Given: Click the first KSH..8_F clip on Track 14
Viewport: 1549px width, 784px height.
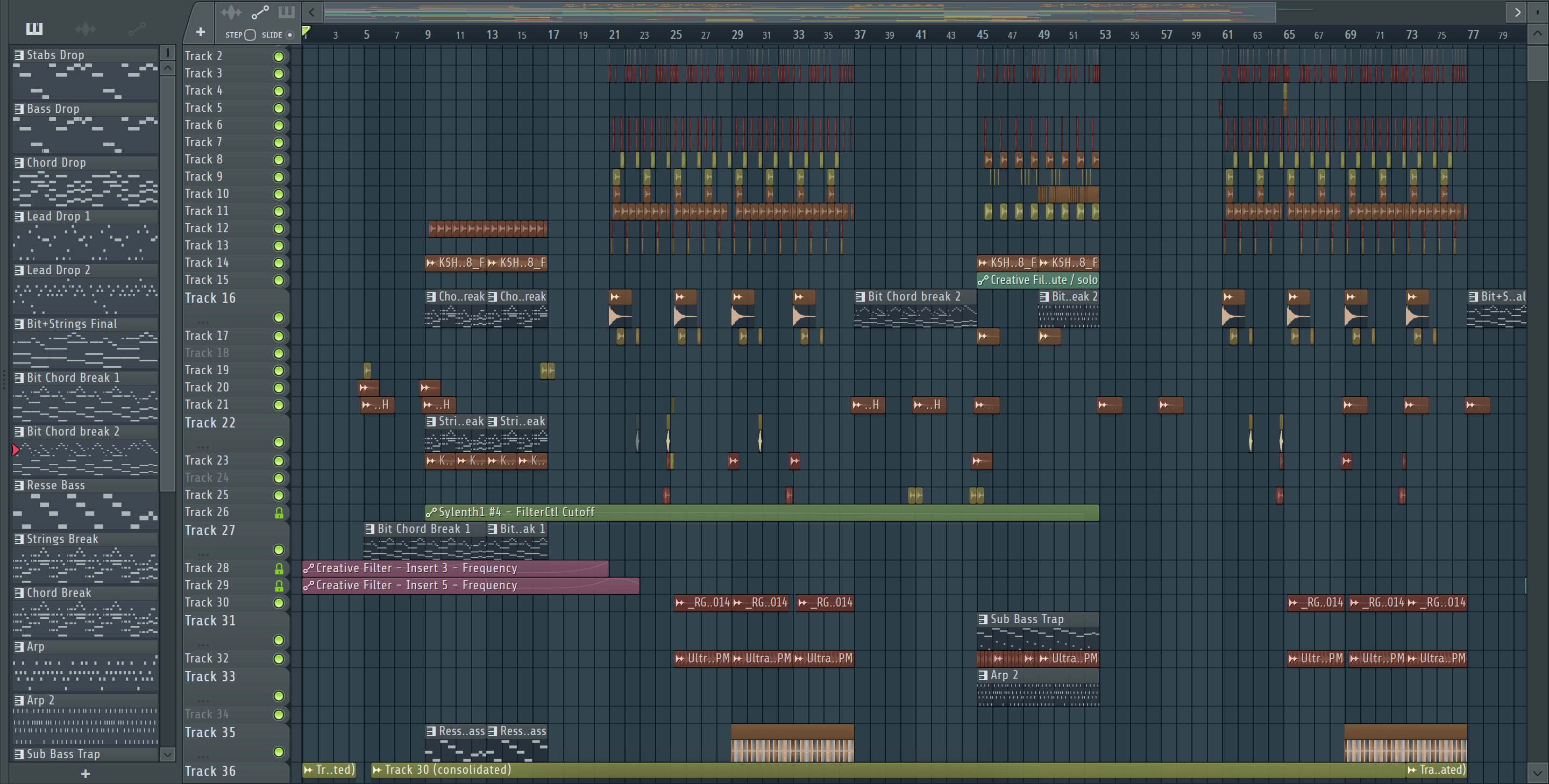Looking at the screenshot, I should pos(455,263).
